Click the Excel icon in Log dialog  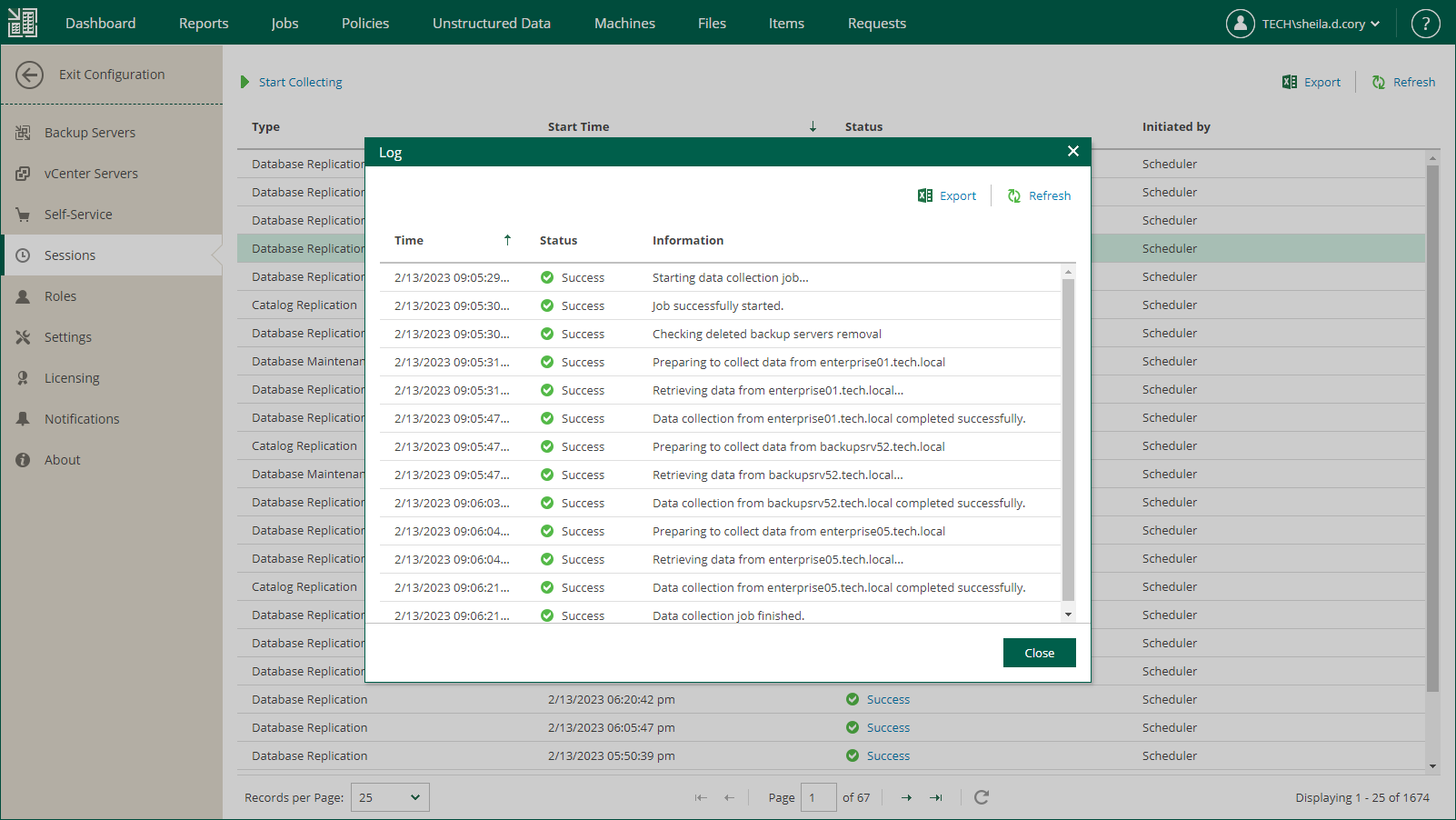(x=925, y=195)
